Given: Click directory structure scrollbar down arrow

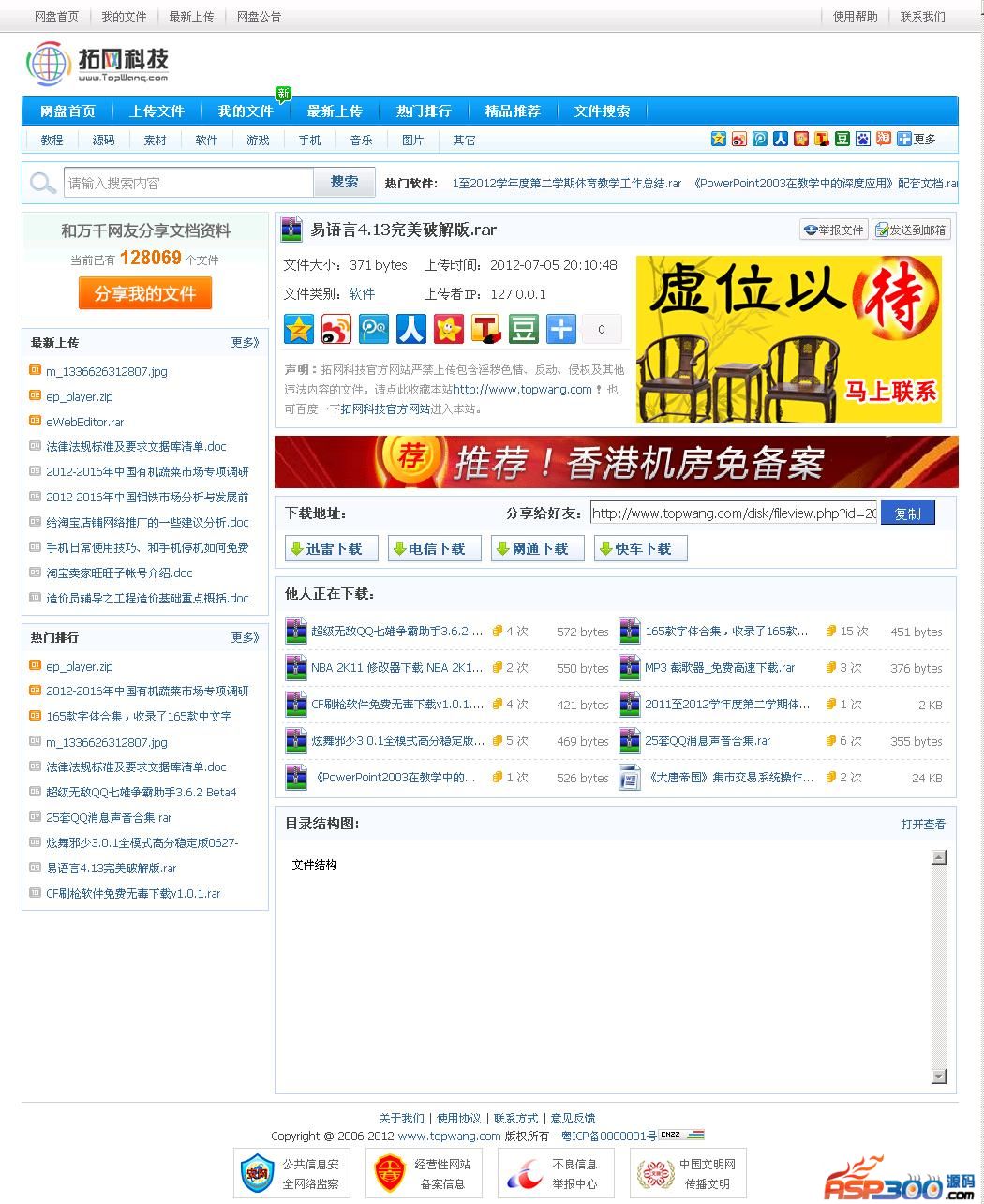Looking at the screenshot, I should (x=939, y=1077).
